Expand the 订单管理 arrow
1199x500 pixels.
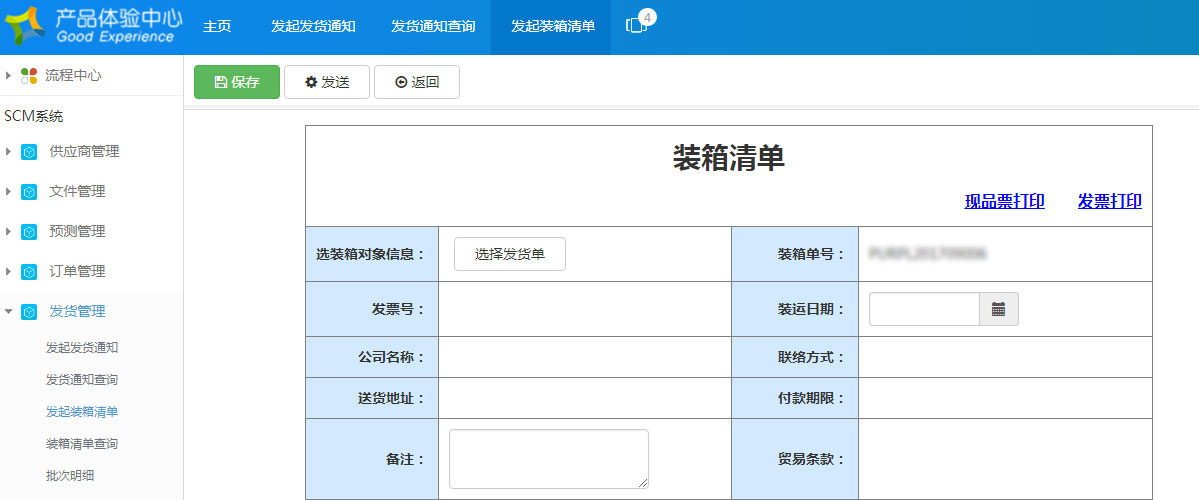click(x=8, y=271)
